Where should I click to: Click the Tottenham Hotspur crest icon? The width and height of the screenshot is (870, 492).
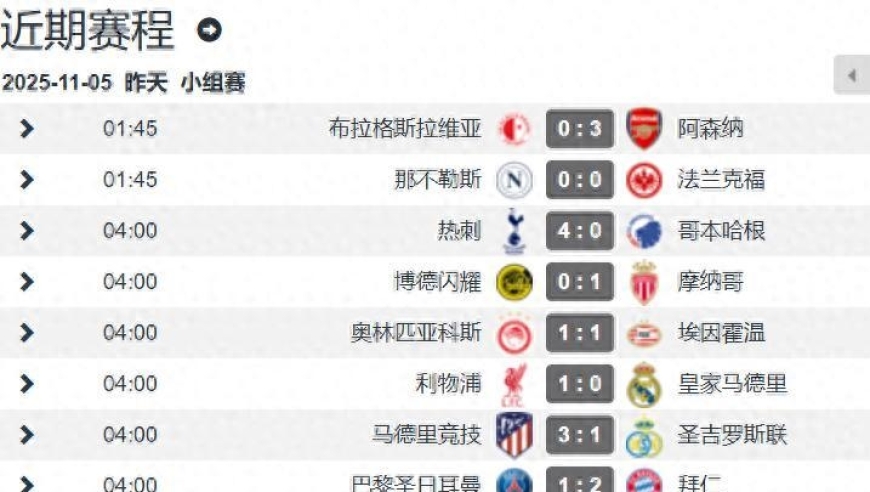point(514,231)
